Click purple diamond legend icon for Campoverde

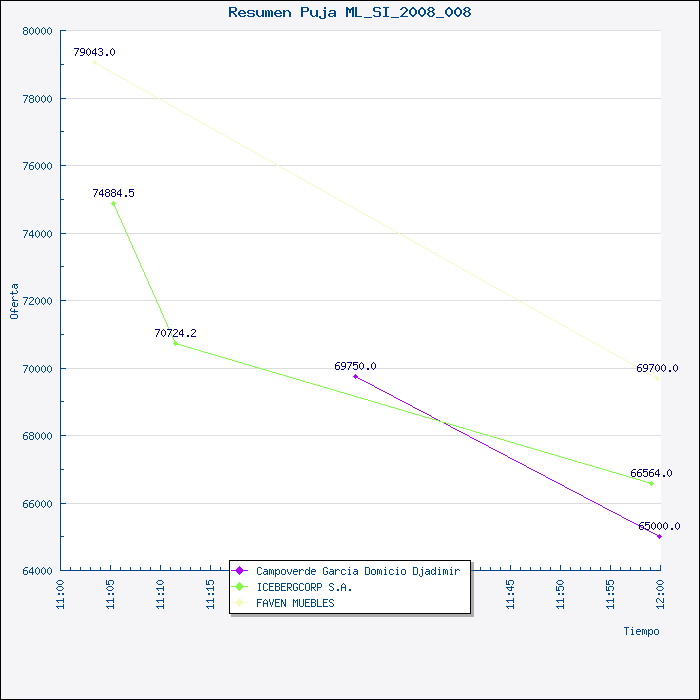pos(240,571)
